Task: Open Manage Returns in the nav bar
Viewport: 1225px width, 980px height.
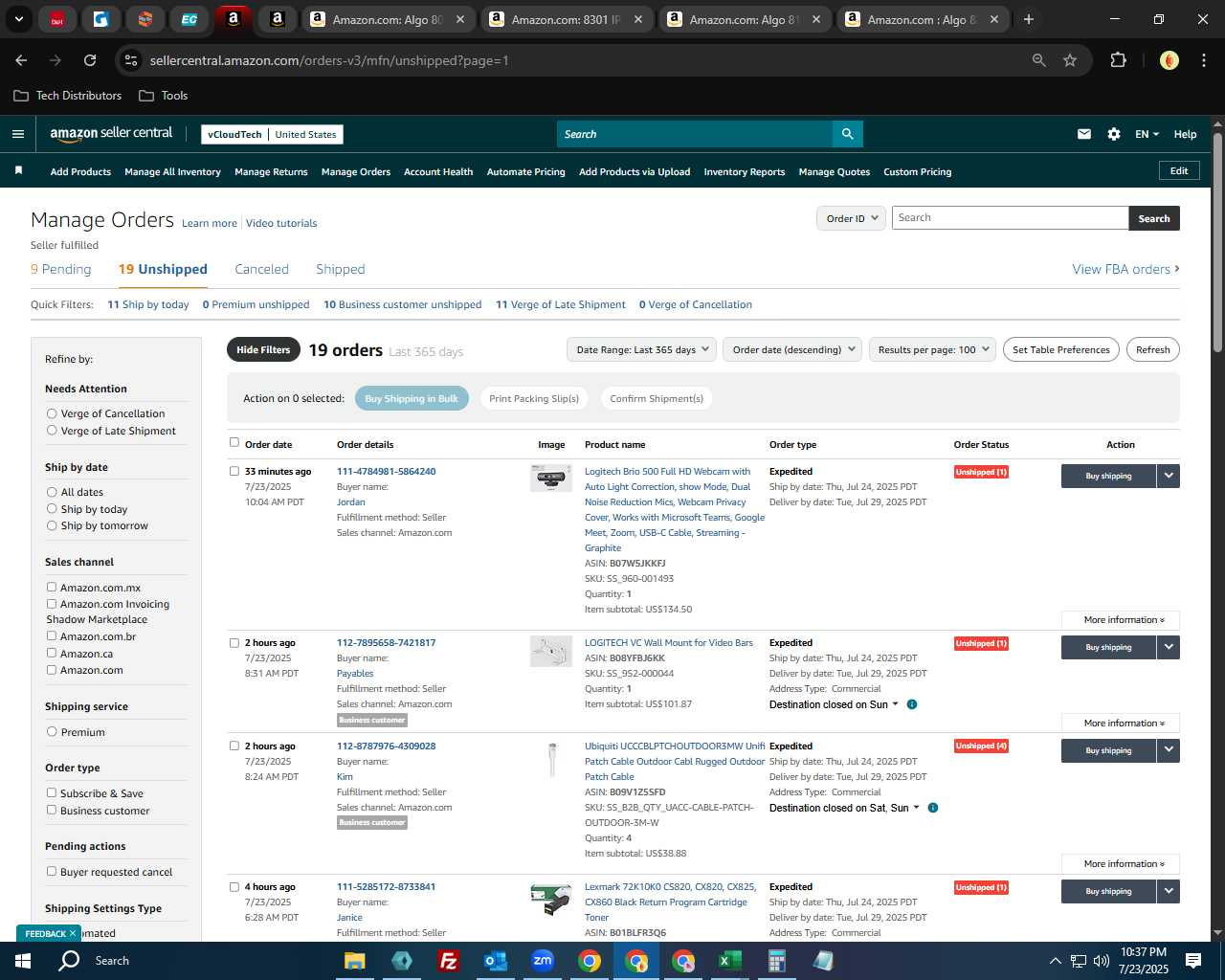Action: [x=271, y=172]
